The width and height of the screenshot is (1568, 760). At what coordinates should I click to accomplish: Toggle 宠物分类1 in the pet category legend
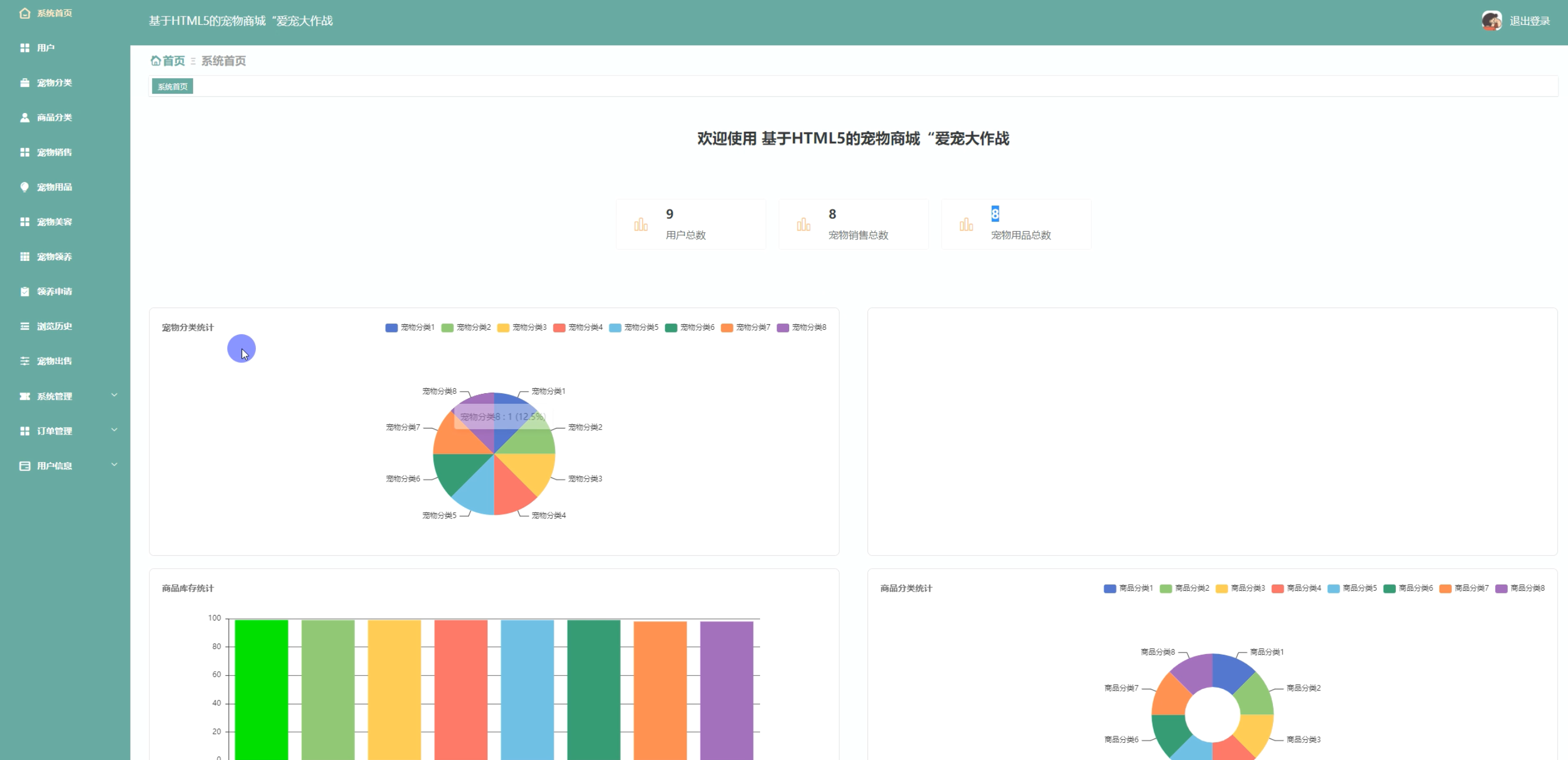tap(410, 328)
